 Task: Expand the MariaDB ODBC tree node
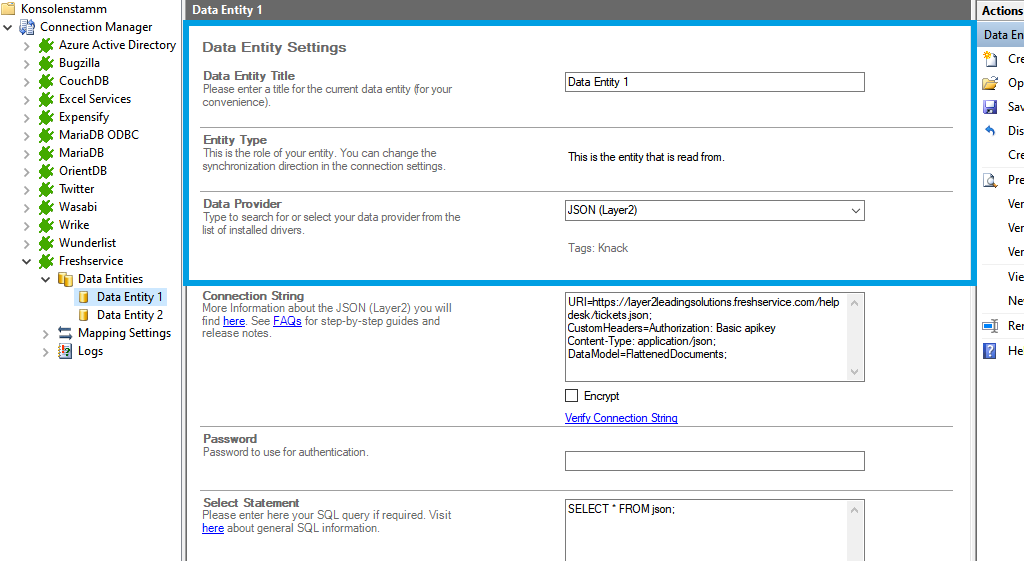click(26, 136)
